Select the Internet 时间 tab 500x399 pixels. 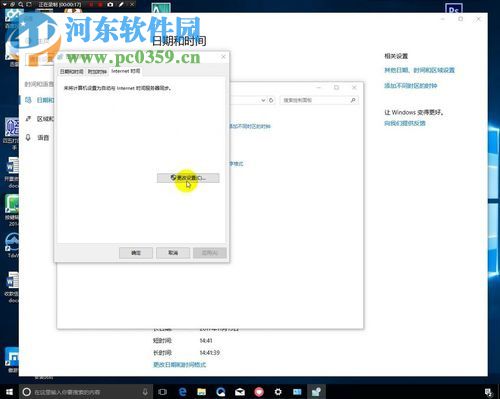click(126, 71)
